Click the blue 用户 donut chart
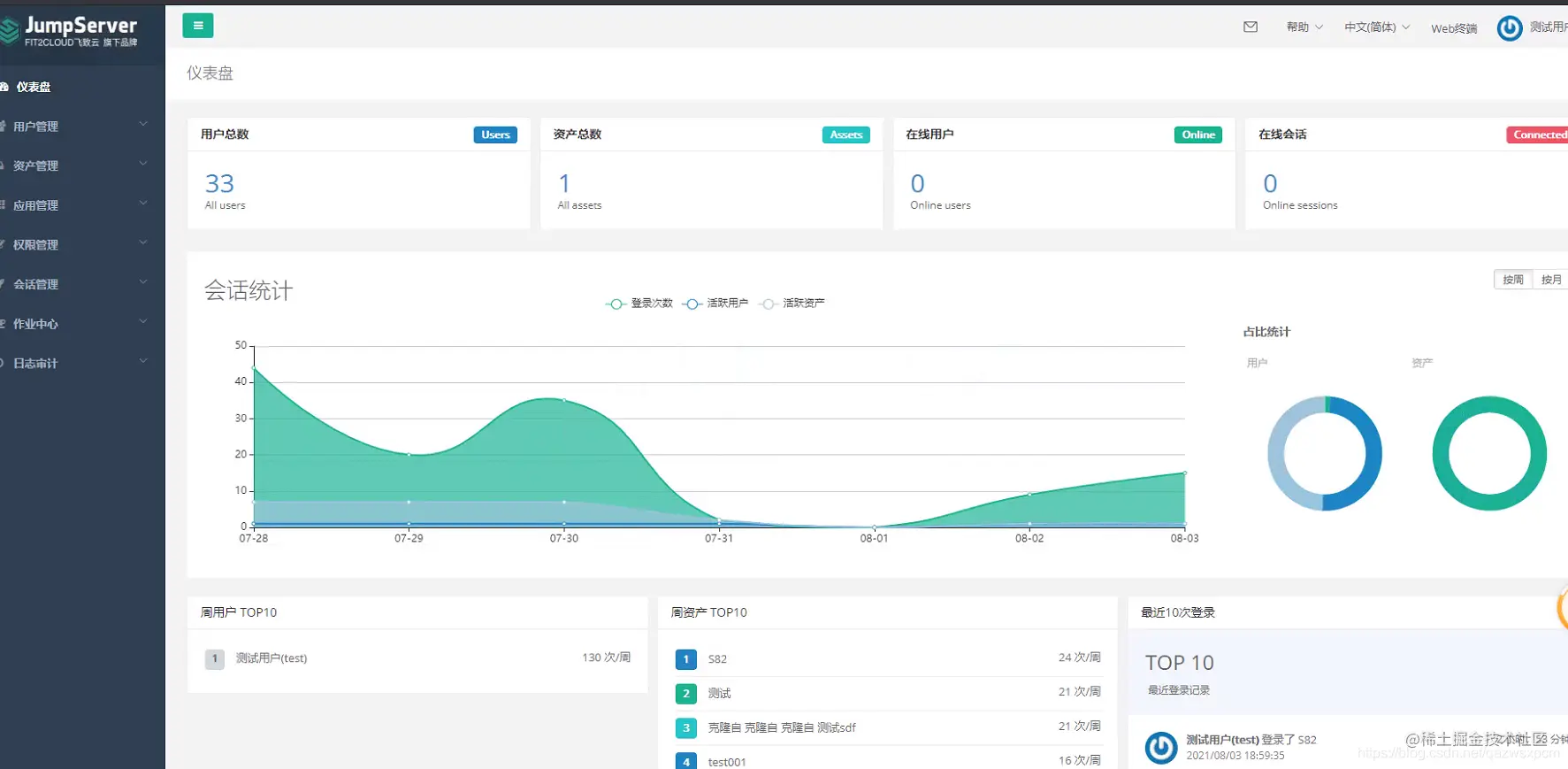The image size is (1568, 769). pos(1324,453)
